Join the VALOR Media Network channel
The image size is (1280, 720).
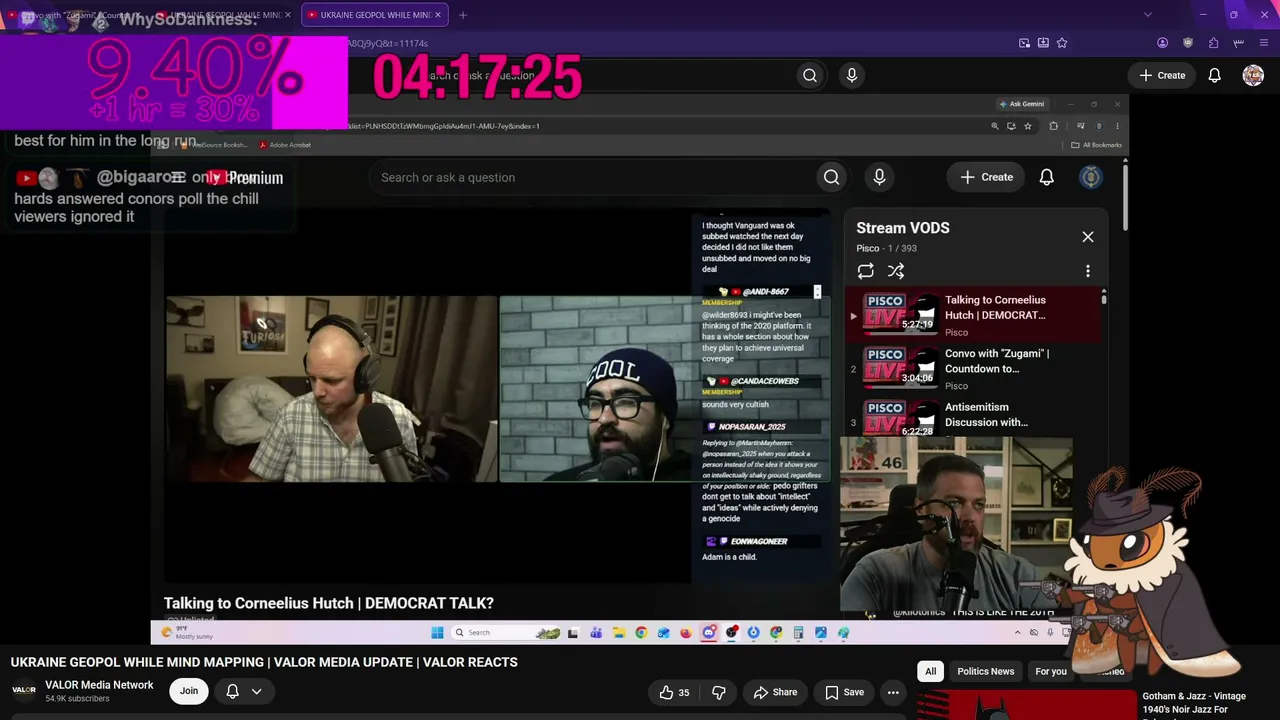pyautogui.click(x=189, y=691)
